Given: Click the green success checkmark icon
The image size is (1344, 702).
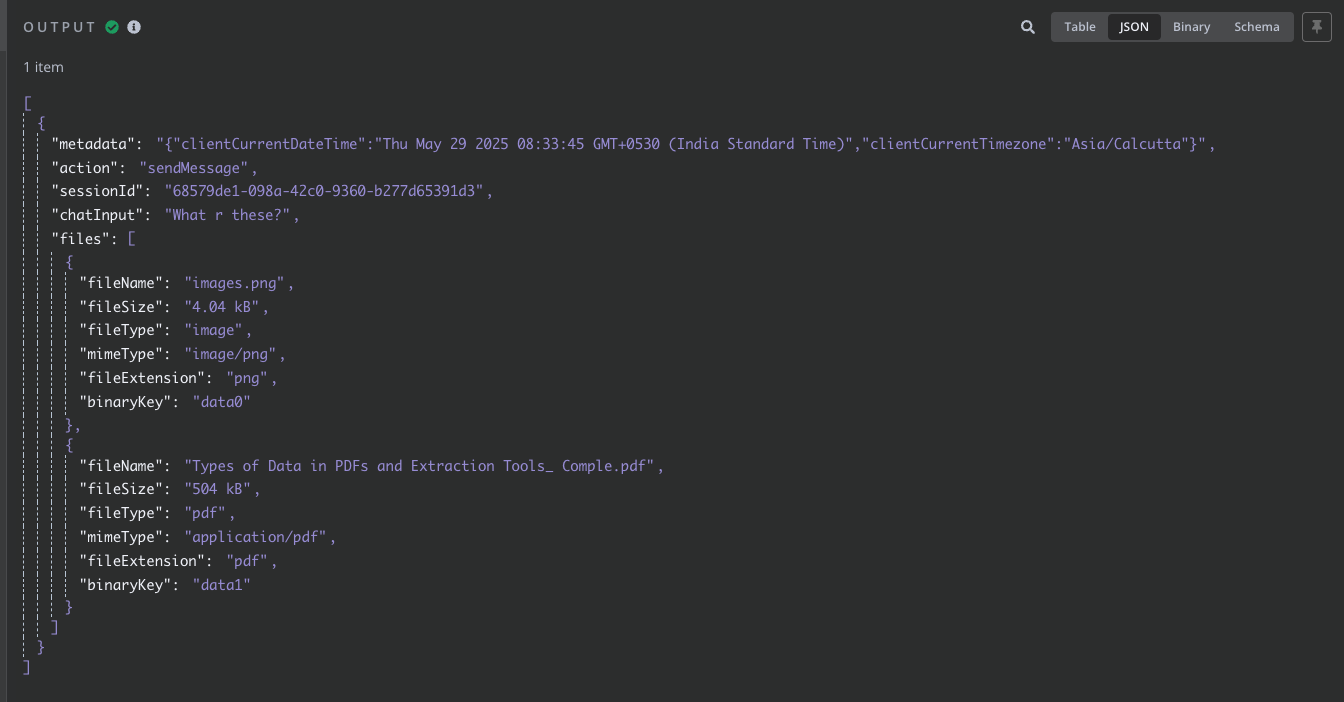Looking at the screenshot, I should [112, 27].
